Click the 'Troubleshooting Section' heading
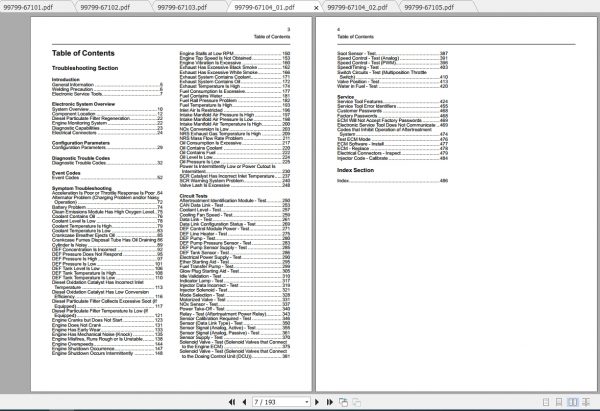 (x=85, y=68)
